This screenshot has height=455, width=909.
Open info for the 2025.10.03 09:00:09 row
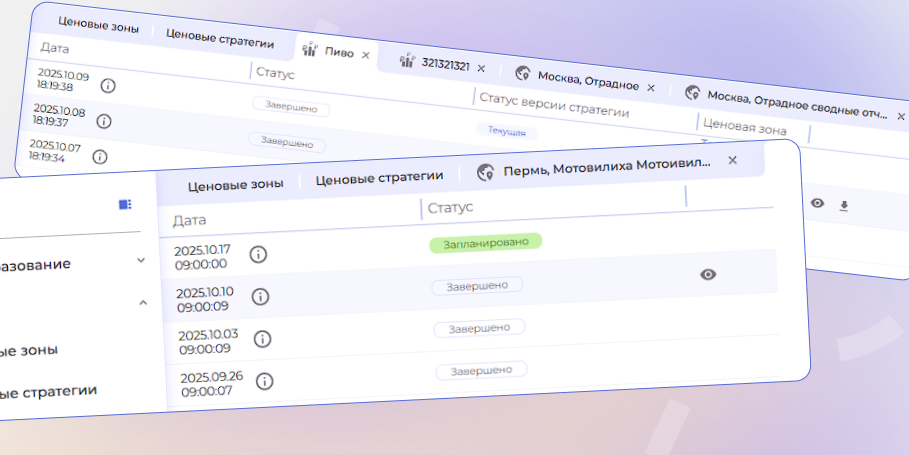(263, 338)
